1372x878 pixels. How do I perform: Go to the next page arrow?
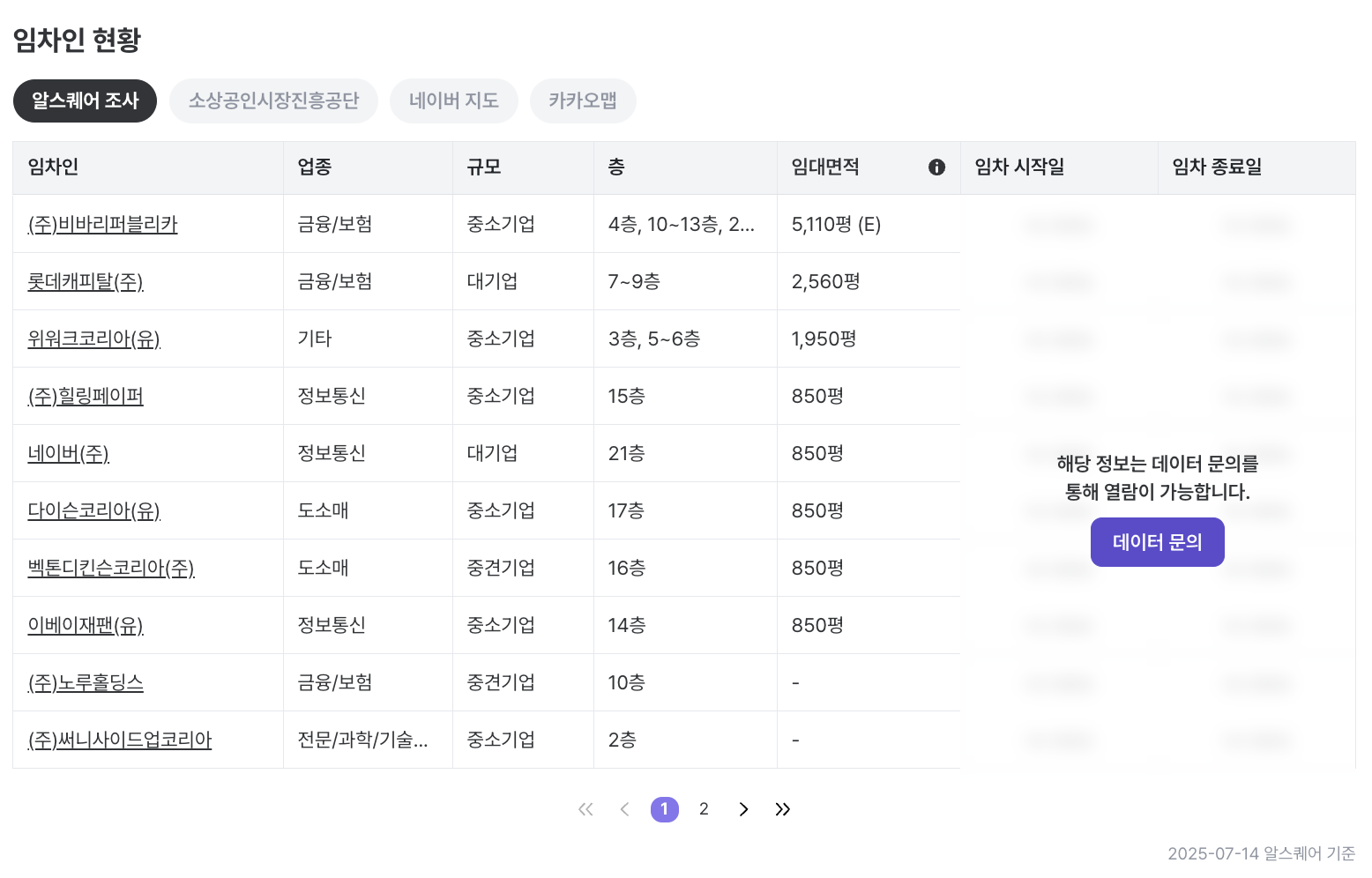tap(743, 809)
